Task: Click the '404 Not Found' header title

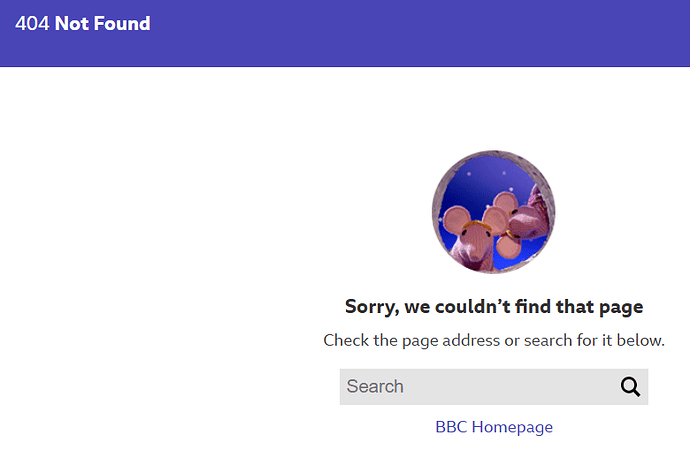Action: pyautogui.click(x=83, y=23)
